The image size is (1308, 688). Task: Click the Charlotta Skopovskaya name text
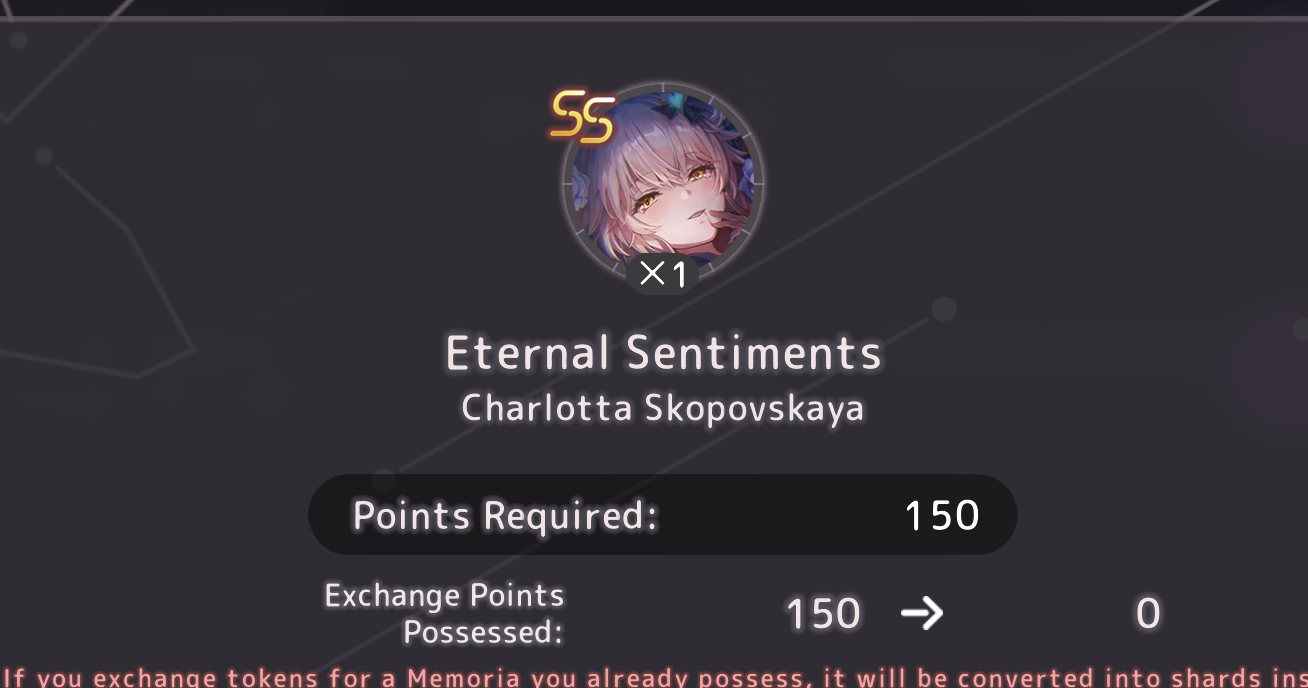(x=663, y=408)
